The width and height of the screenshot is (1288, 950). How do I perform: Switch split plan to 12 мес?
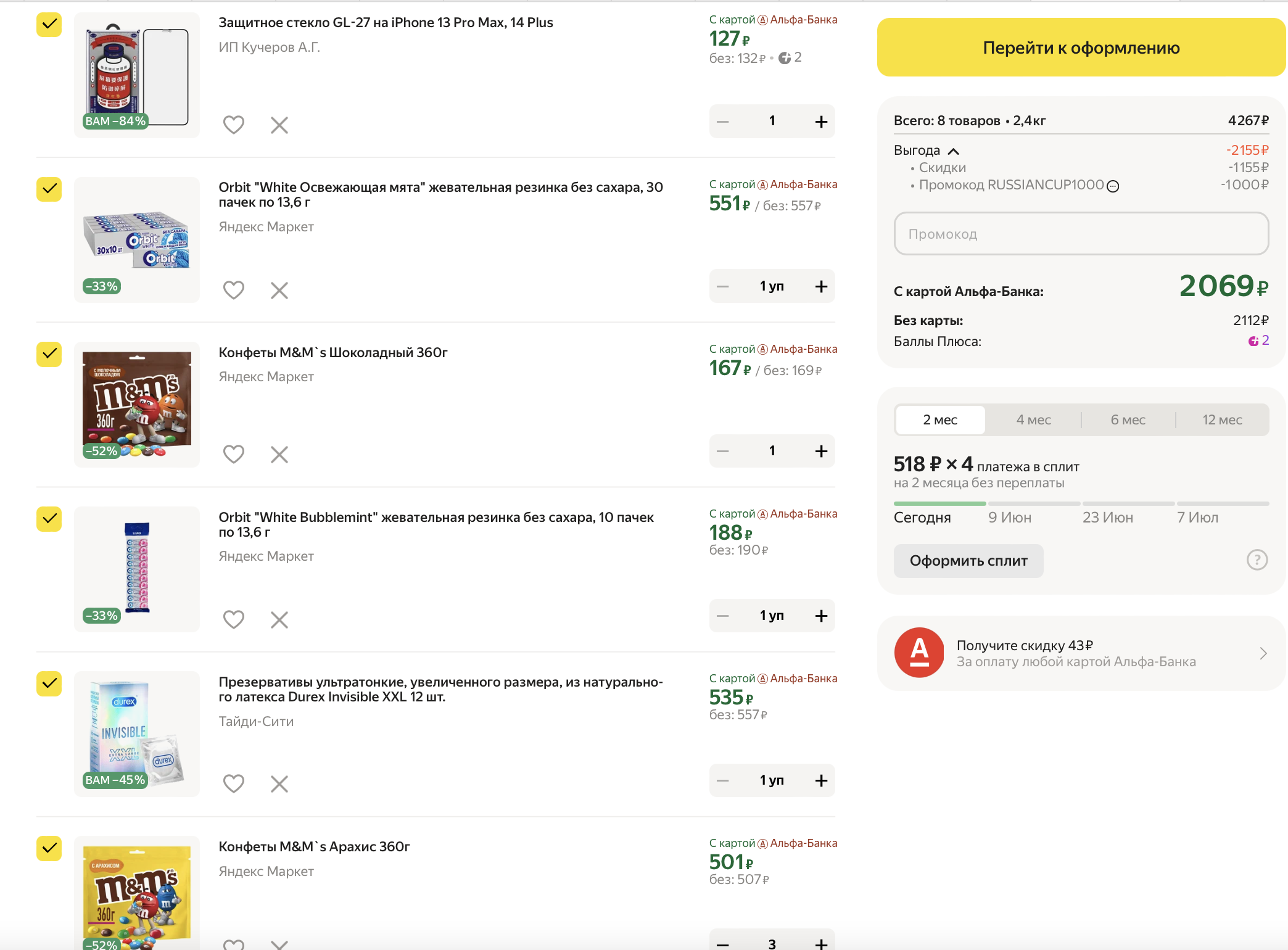(x=1223, y=420)
